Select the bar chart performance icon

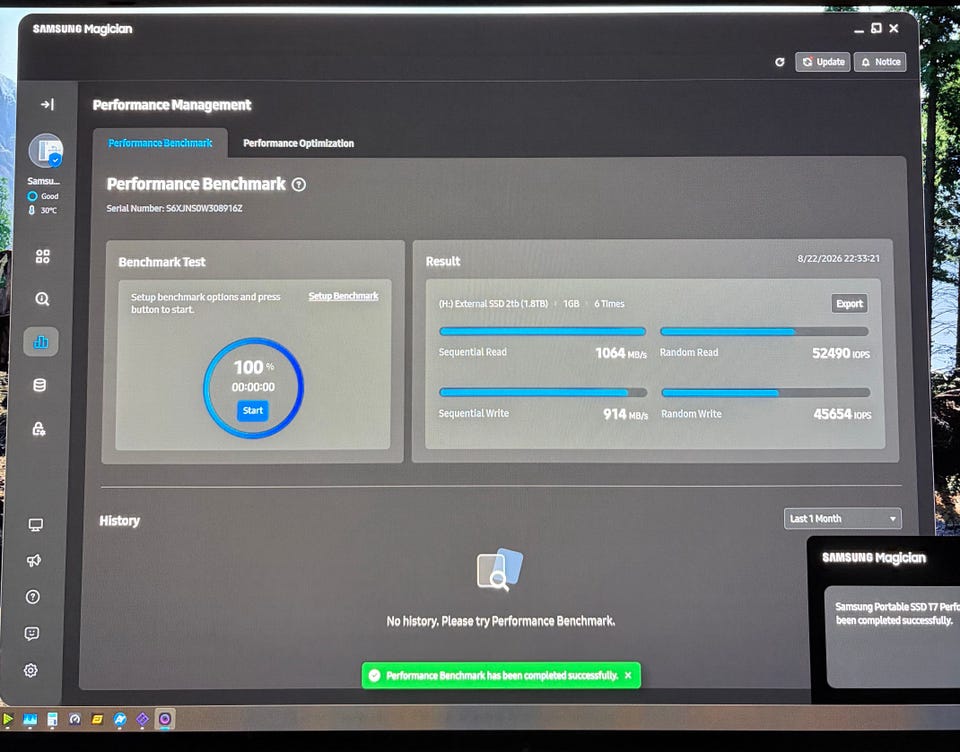(x=41, y=342)
